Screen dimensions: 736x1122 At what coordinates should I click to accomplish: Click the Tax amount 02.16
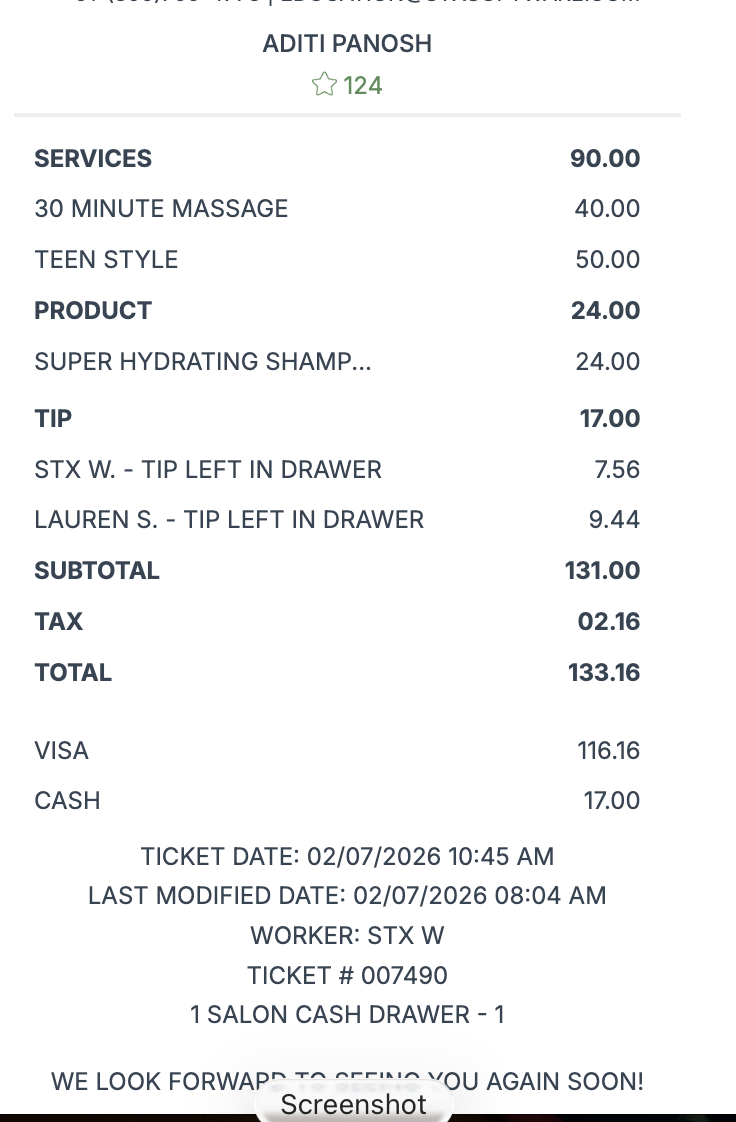click(x=608, y=622)
